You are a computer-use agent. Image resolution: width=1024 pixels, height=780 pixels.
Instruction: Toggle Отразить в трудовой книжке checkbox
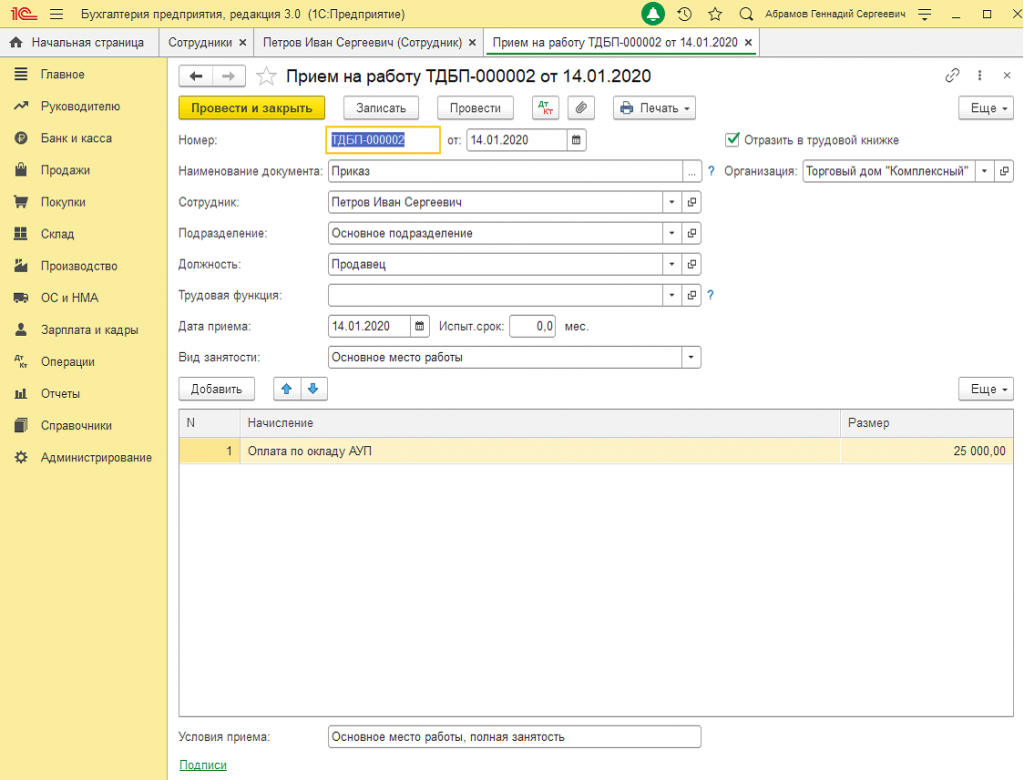click(x=732, y=140)
